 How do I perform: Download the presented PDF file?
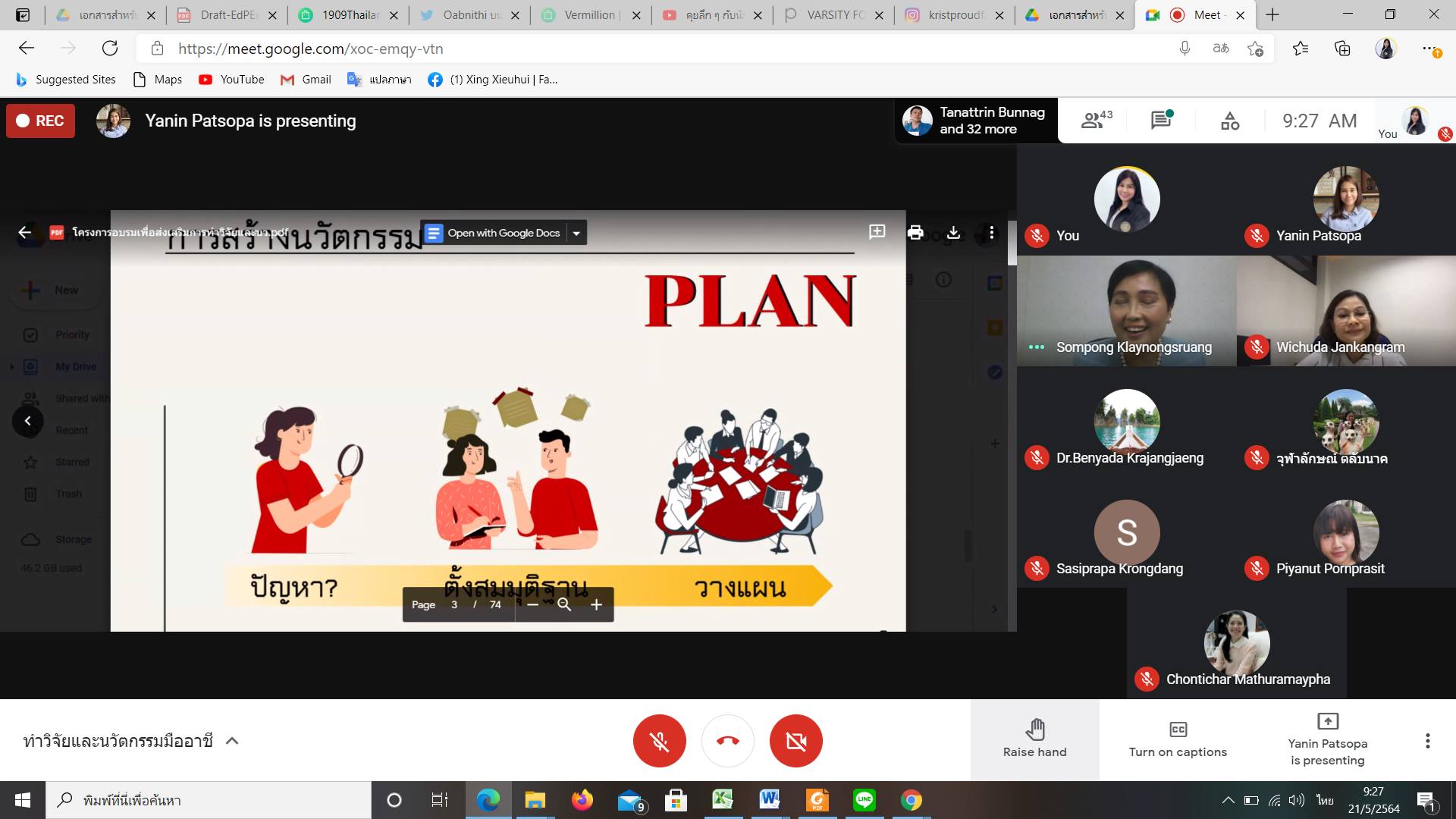[x=953, y=233]
